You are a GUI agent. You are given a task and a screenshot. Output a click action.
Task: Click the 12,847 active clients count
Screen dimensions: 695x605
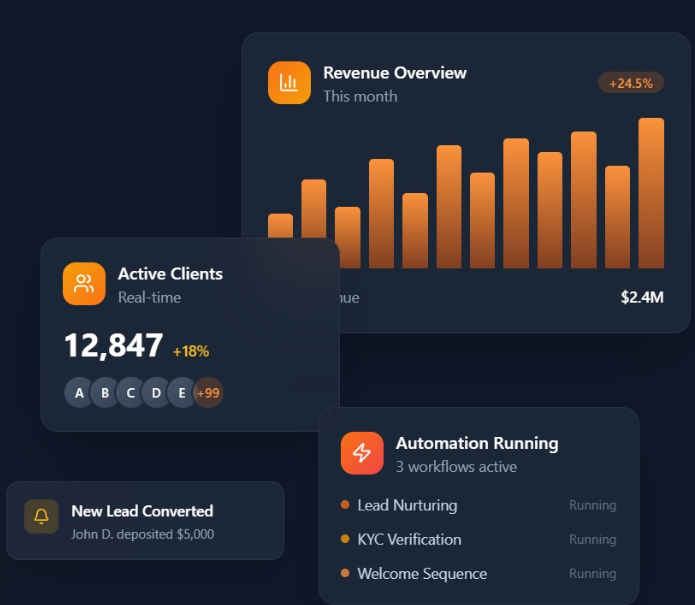(x=113, y=346)
